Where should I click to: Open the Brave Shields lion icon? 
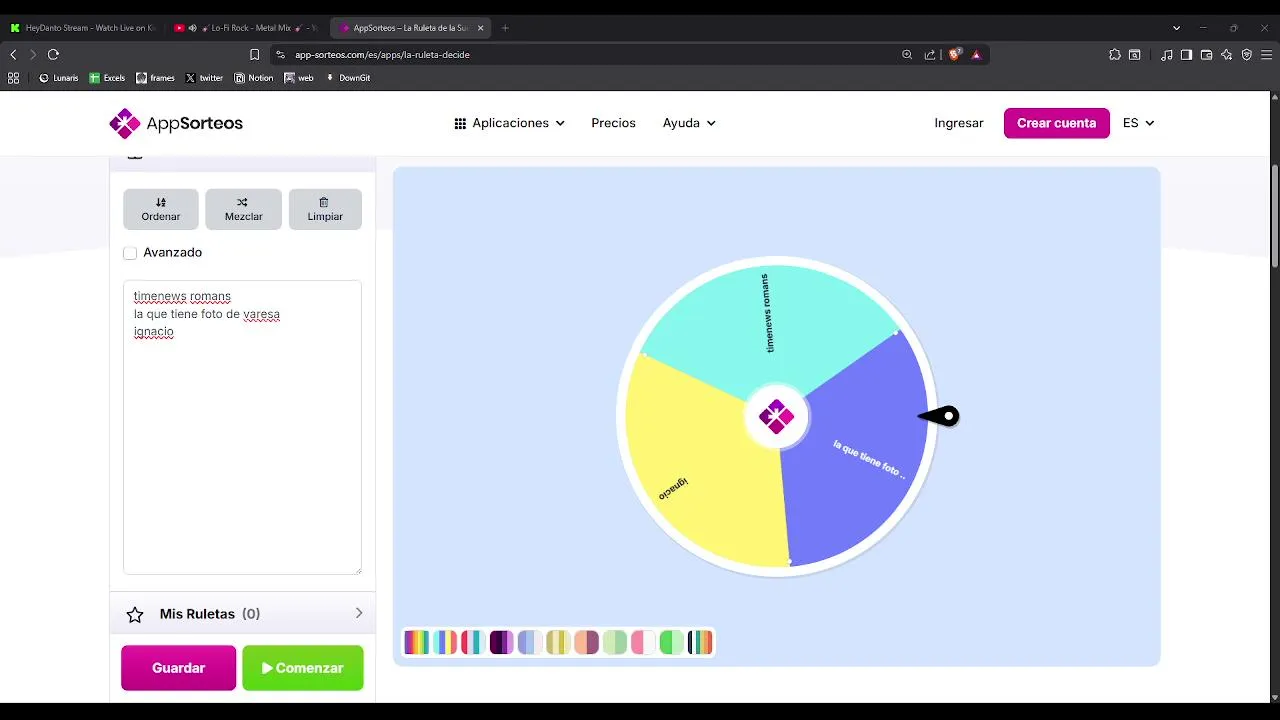[x=954, y=55]
